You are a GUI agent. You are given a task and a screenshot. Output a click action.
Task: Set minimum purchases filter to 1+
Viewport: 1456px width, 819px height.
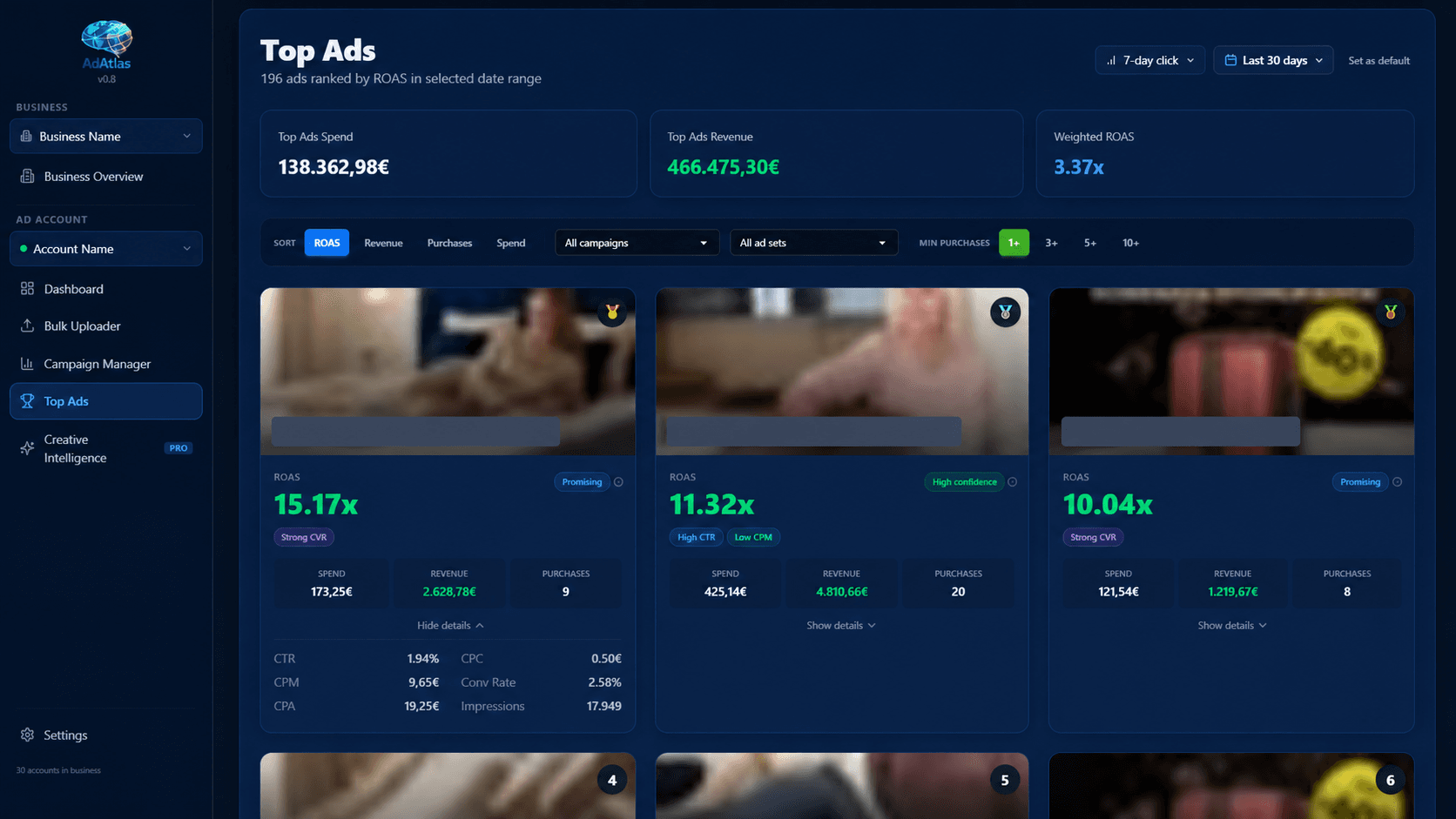(1014, 243)
